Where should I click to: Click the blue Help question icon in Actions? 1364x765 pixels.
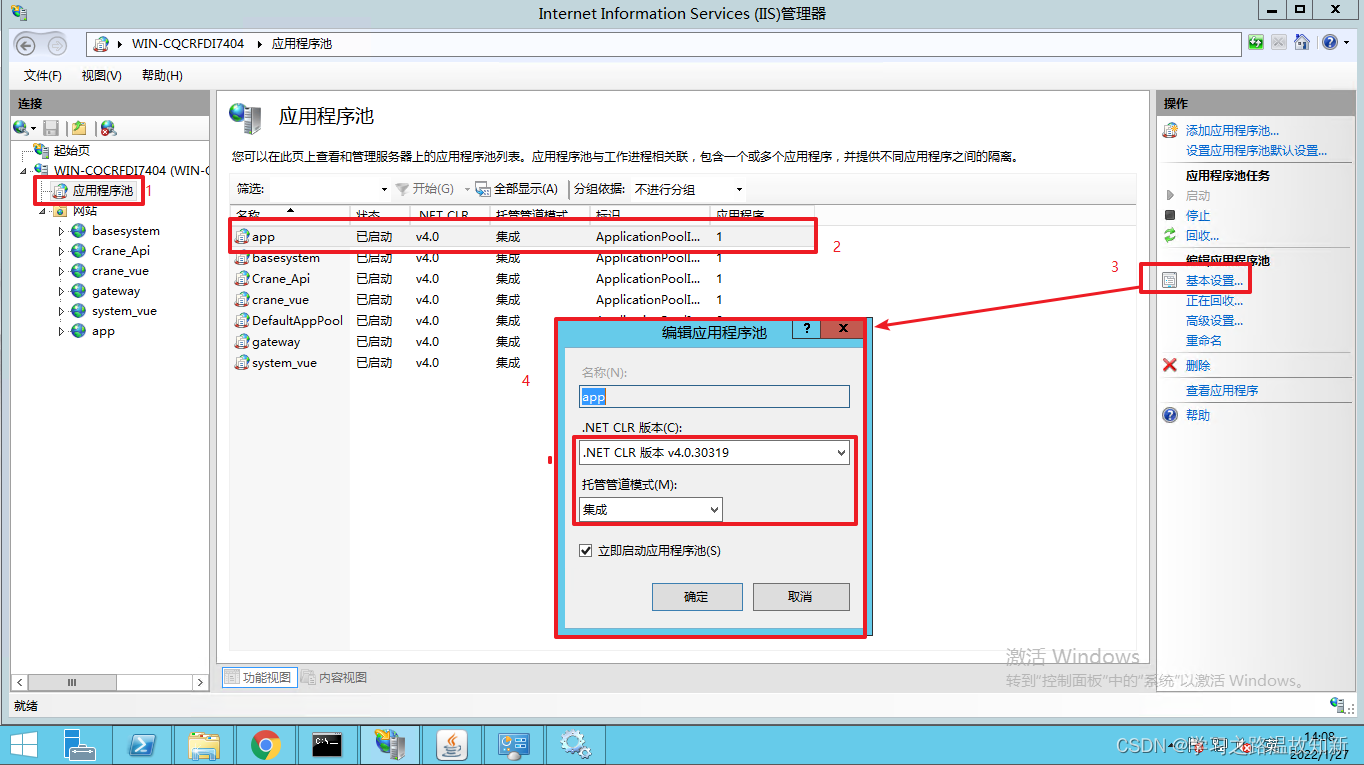(x=1170, y=415)
